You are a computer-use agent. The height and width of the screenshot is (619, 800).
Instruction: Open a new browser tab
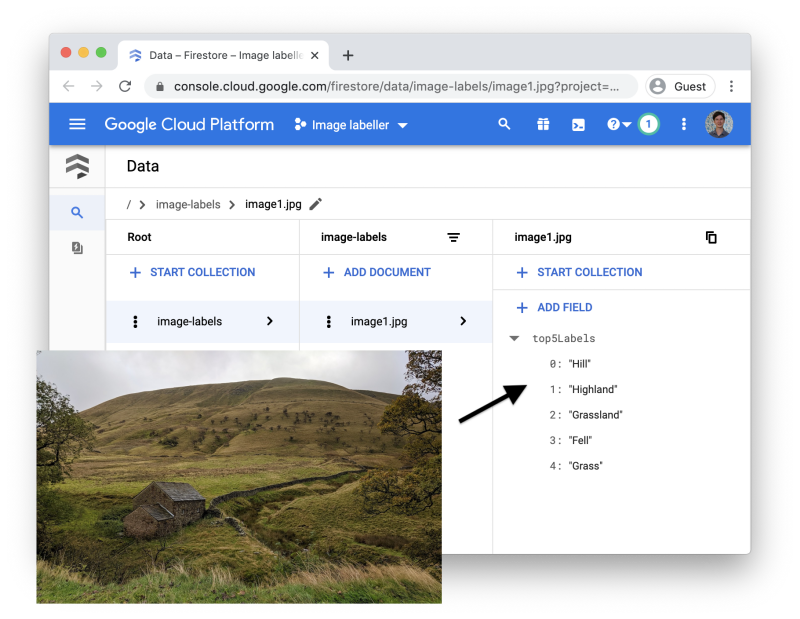[348, 55]
